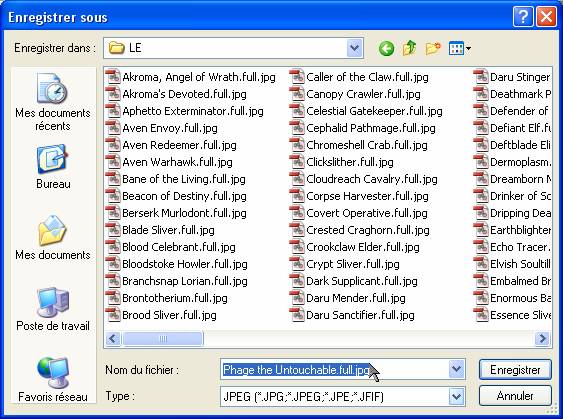Screen dimensions: 563x419
Task: Select the Essence Sliver file icon
Action: pyautogui.click(x=481, y=315)
